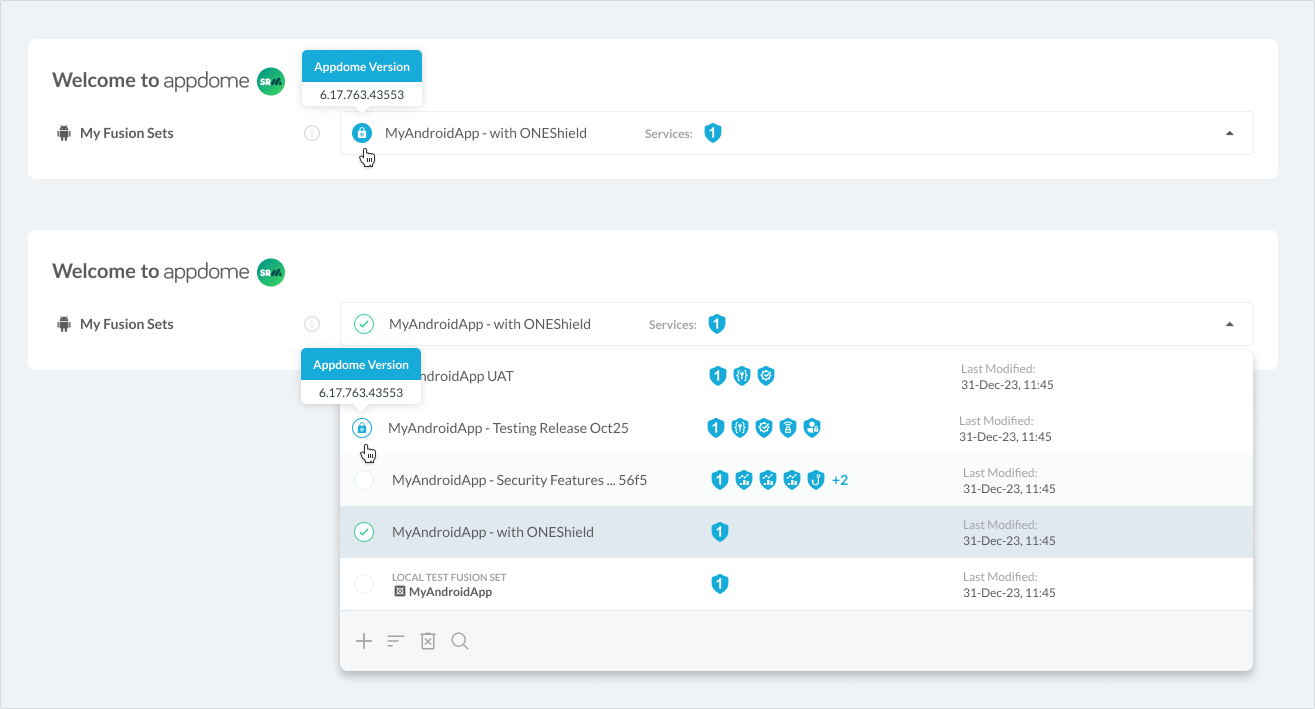This screenshot has width=1315, height=709.
Task: Click the version number 6.17.763.43553 above the collapsed selector
Action: [x=362, y=95]
